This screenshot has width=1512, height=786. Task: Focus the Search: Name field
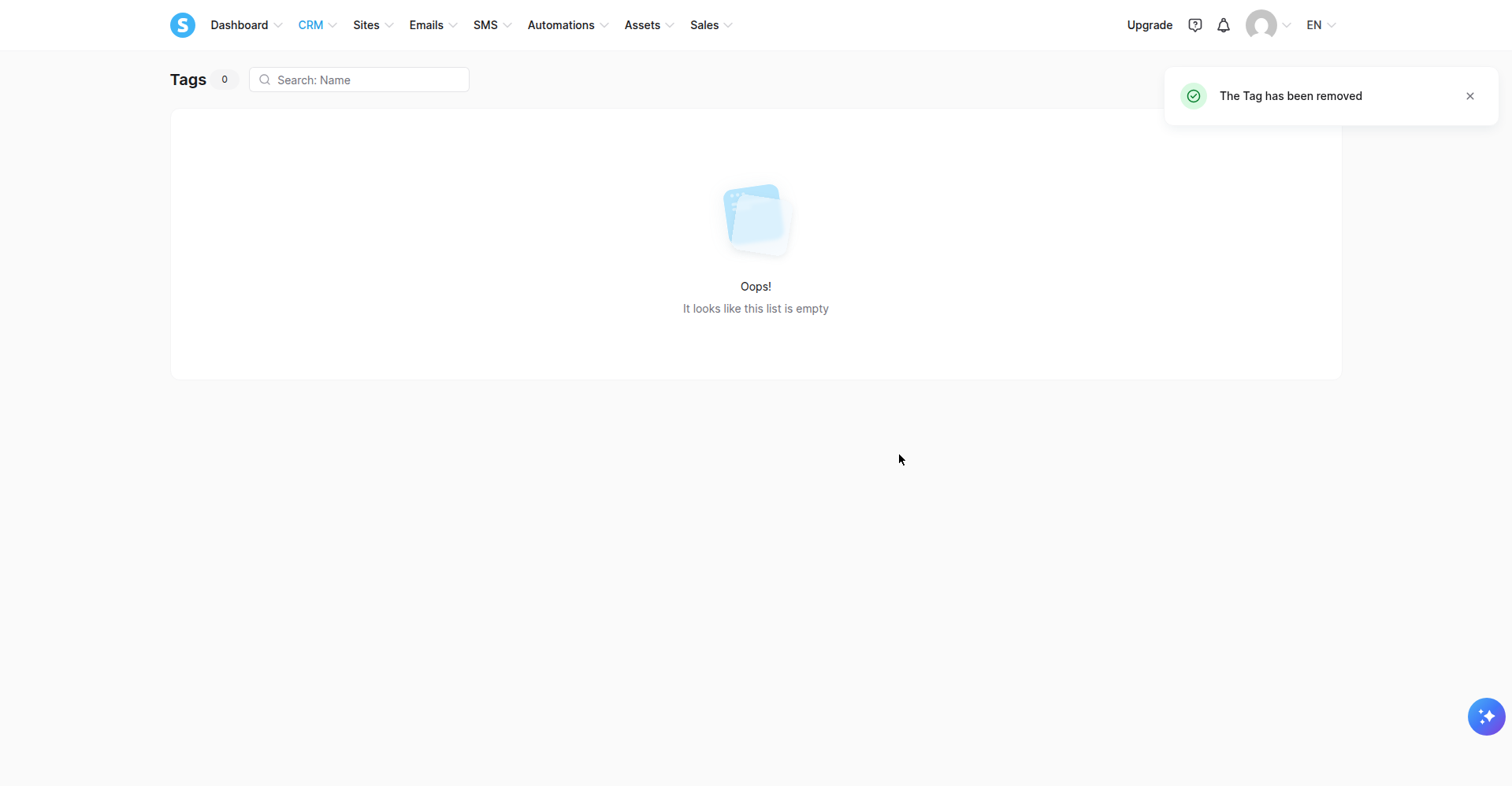coord(359,80)
